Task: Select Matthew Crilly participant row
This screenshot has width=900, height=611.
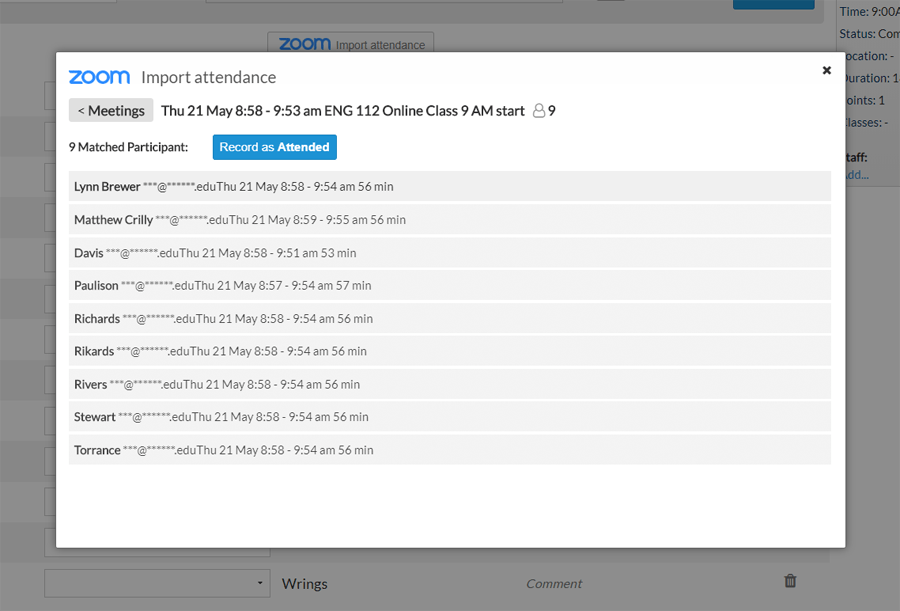Action: [x=449, y=219]
